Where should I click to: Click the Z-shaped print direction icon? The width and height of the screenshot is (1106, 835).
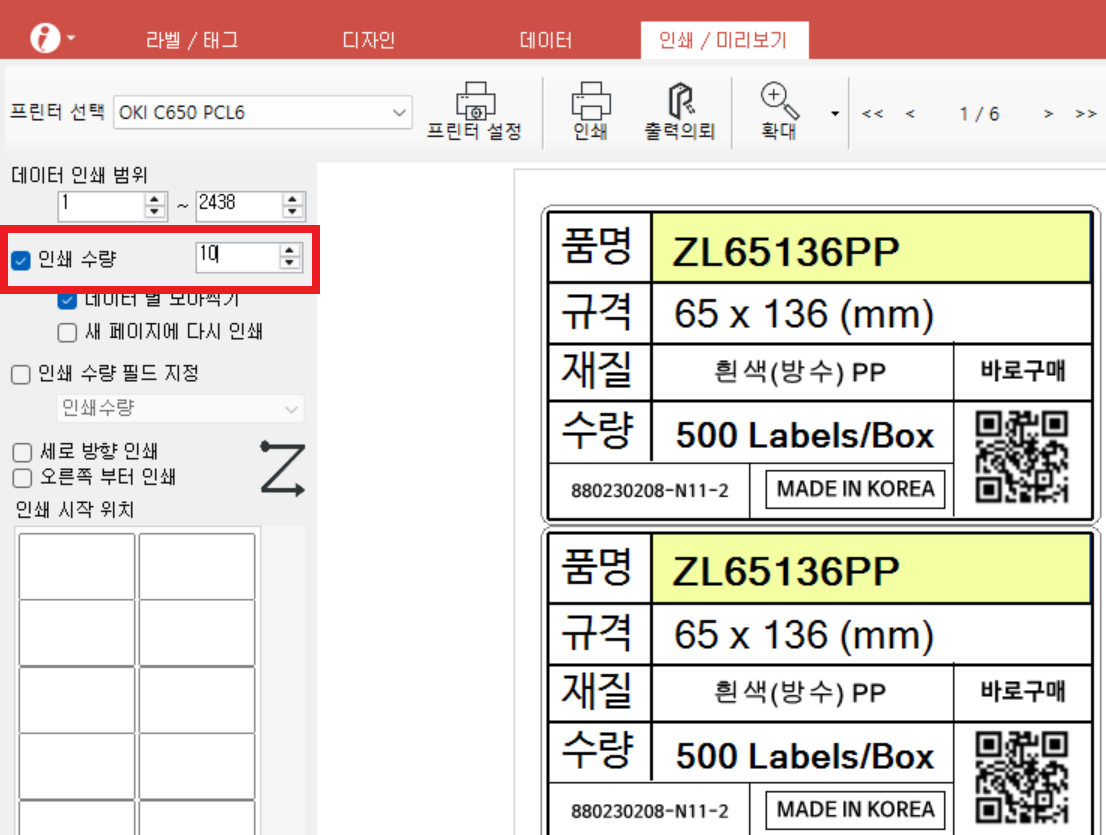pos(282,468)
